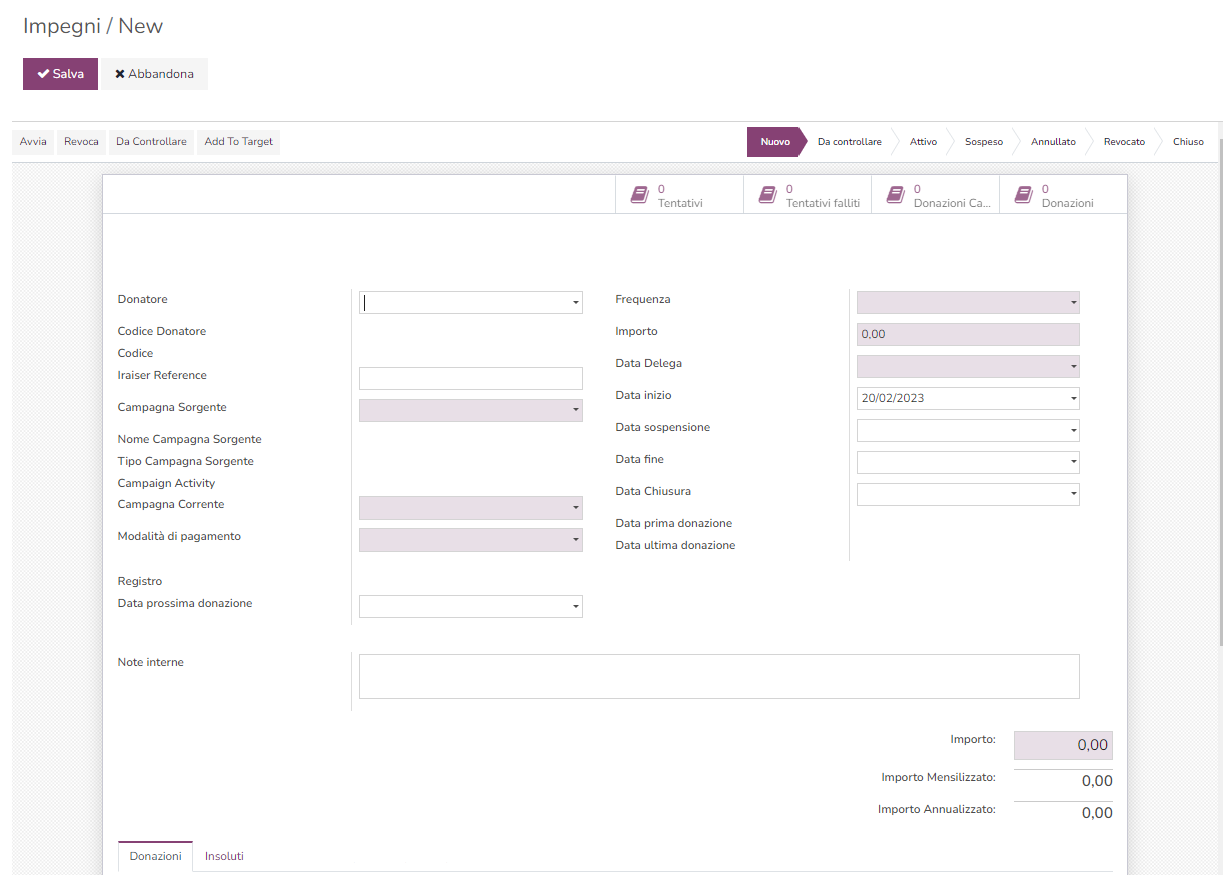The image size is (1223, 875).
Task: Open the Campagna Sorgente dropdown
Action: 576,410
